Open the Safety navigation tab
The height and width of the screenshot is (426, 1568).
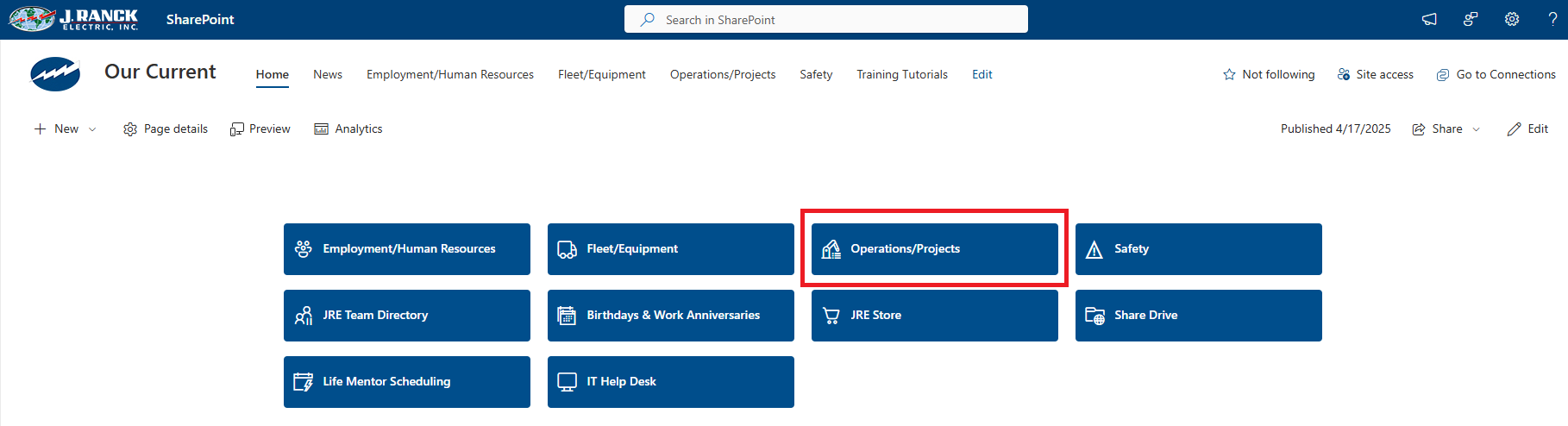click(815, 74)
